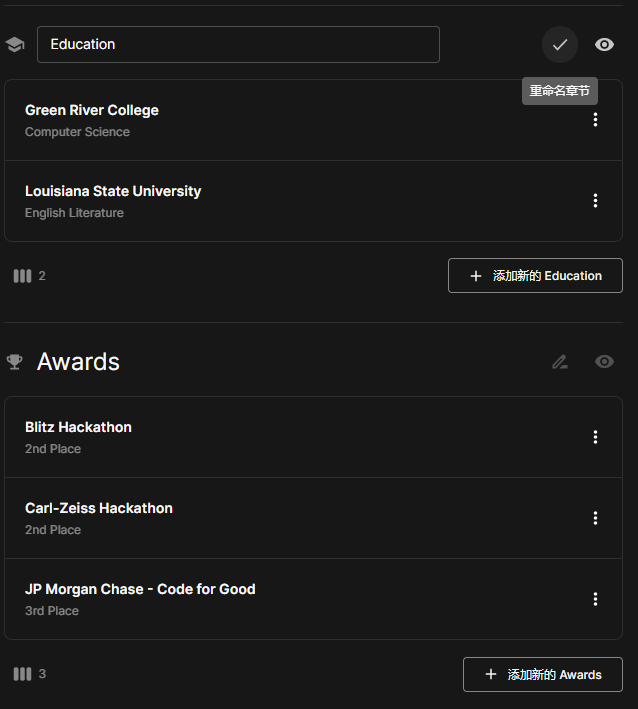
Task: Add a new Education entry
Action: (535, 276)
